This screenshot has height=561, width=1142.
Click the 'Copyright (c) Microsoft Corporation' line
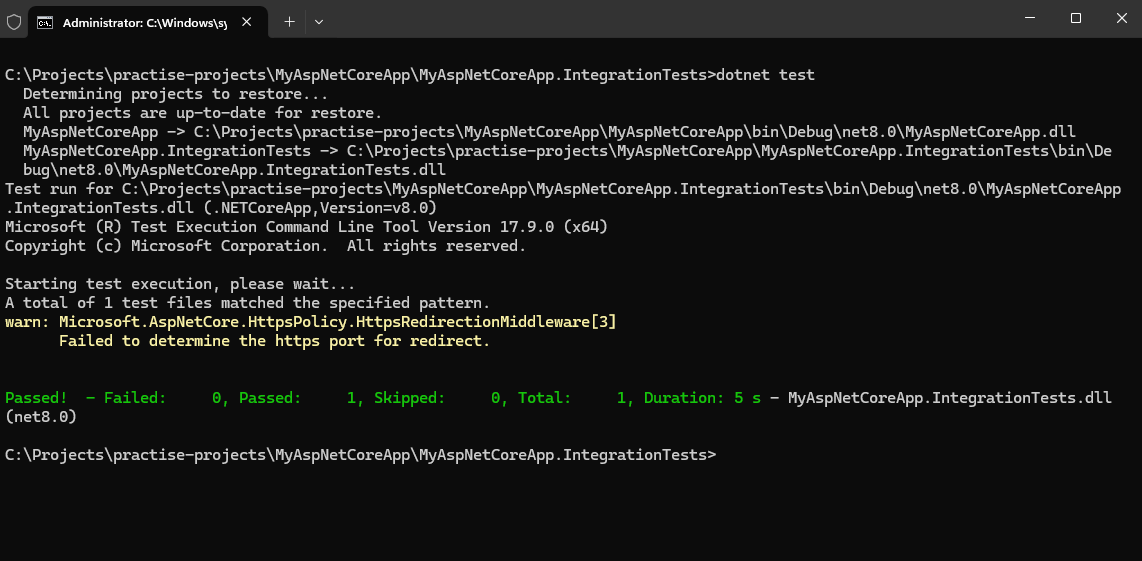265,246
